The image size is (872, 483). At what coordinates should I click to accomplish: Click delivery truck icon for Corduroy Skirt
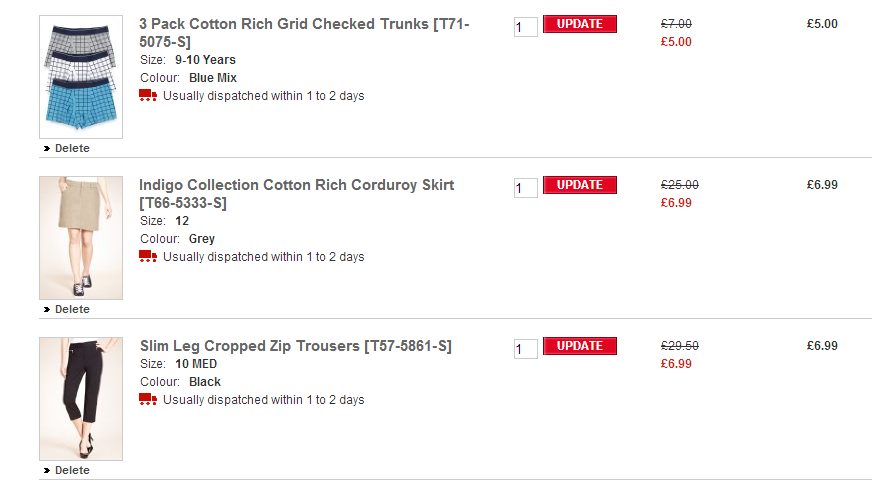pyautogui.click(x=148, y=257)
